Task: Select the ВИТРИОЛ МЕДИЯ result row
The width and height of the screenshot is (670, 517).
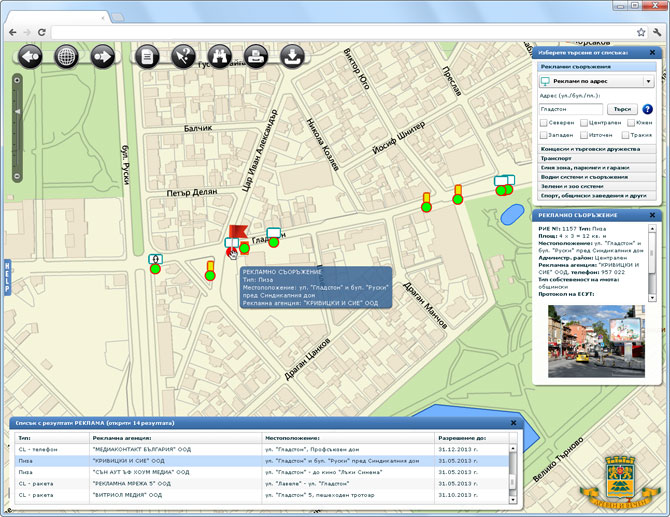Action: tap(262, 495)
